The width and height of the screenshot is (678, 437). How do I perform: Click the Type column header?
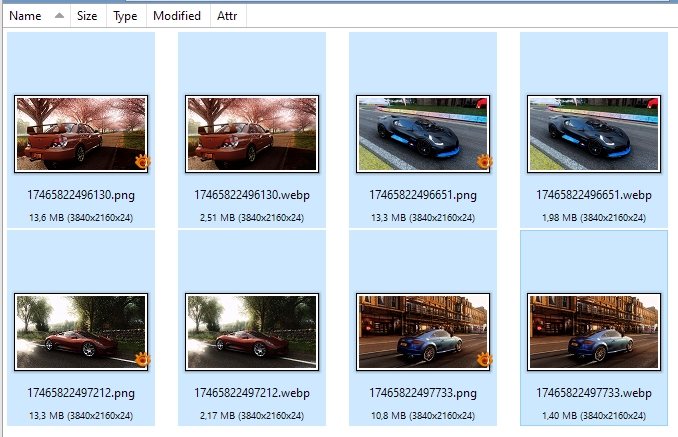pyautogui.click(x=126, y=16)
